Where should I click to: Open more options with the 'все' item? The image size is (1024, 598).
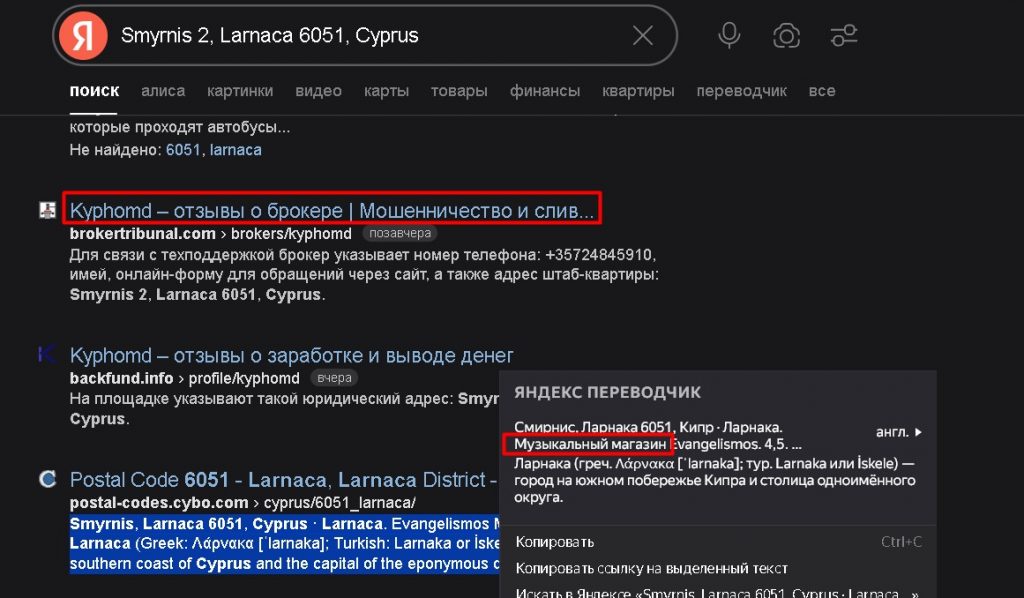tap(822, 90)
